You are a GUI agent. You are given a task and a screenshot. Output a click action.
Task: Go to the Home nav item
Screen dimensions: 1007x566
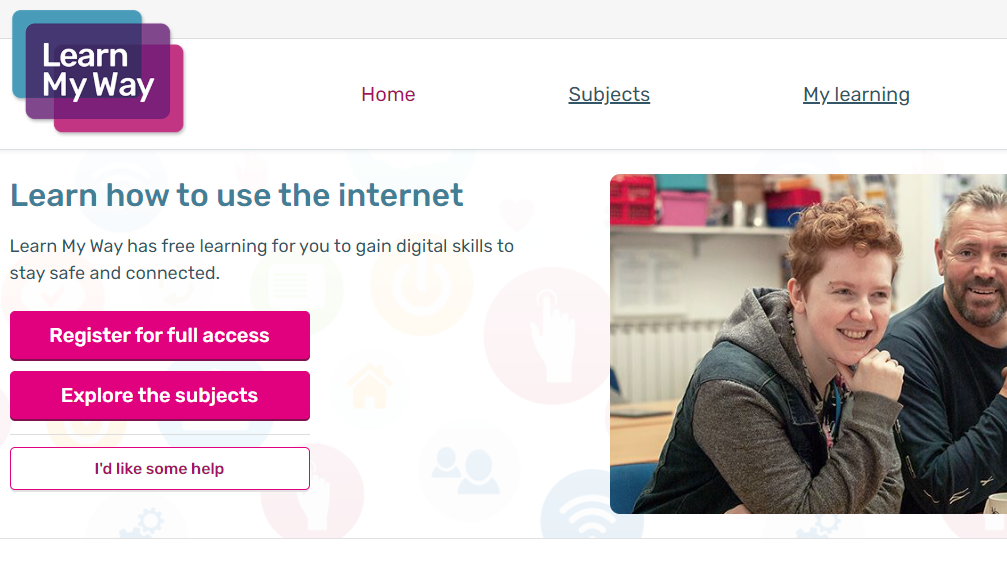[x=388, y=94]
